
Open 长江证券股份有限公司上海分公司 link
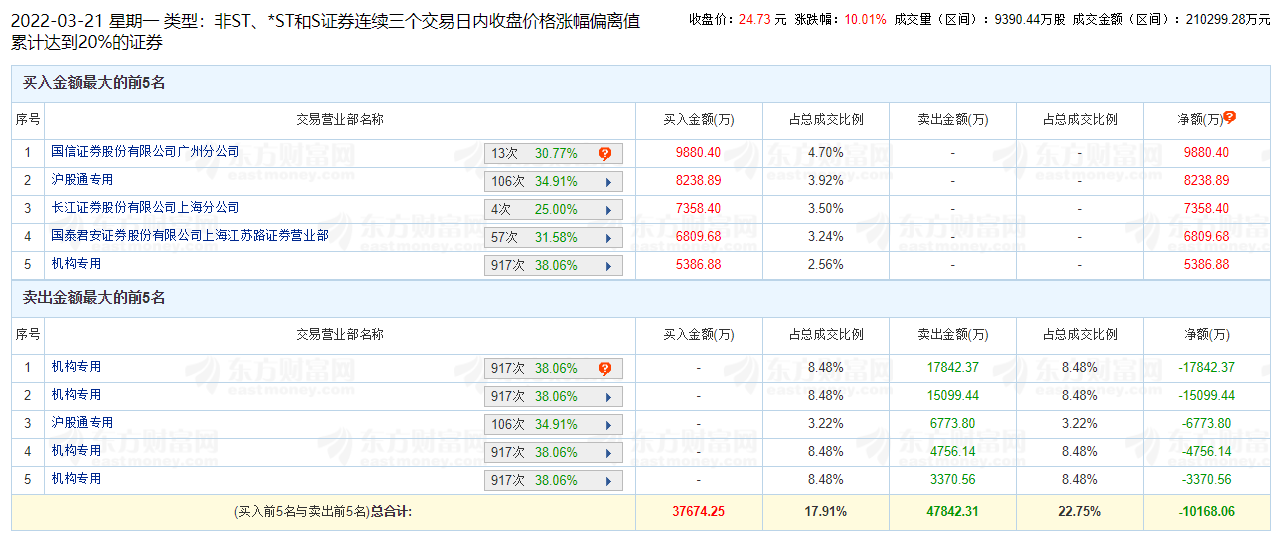[146, 208]
